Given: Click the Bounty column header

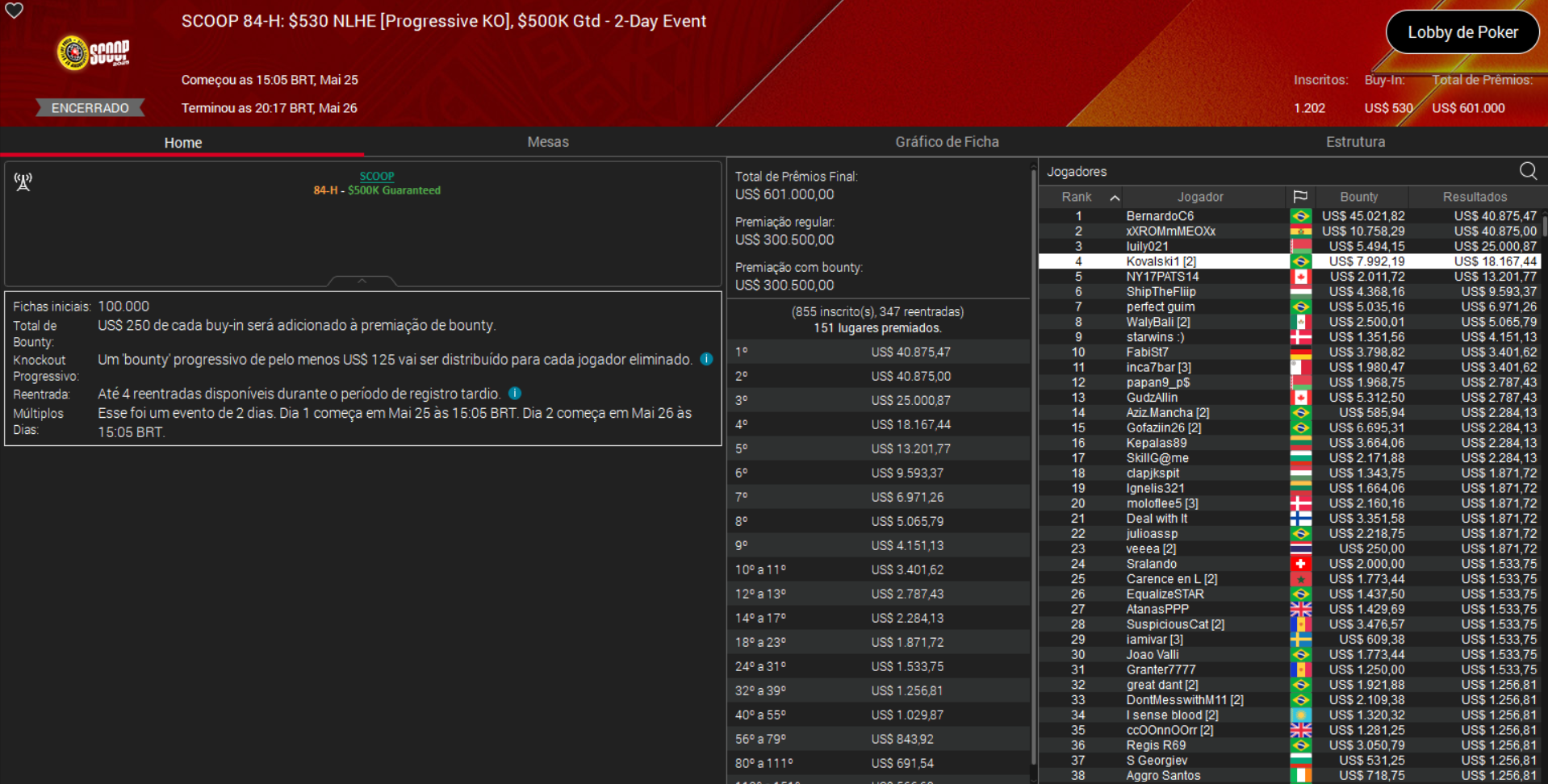Looking at the screenshot, I should coord(1359,197).
